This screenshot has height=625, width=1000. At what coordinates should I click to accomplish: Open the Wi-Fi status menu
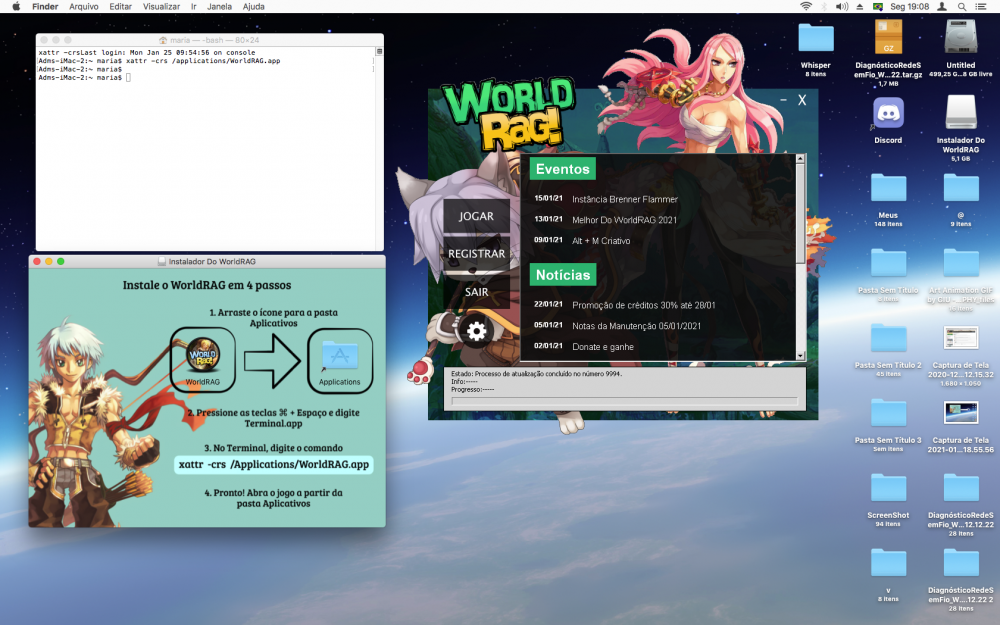tap(806, 6)
